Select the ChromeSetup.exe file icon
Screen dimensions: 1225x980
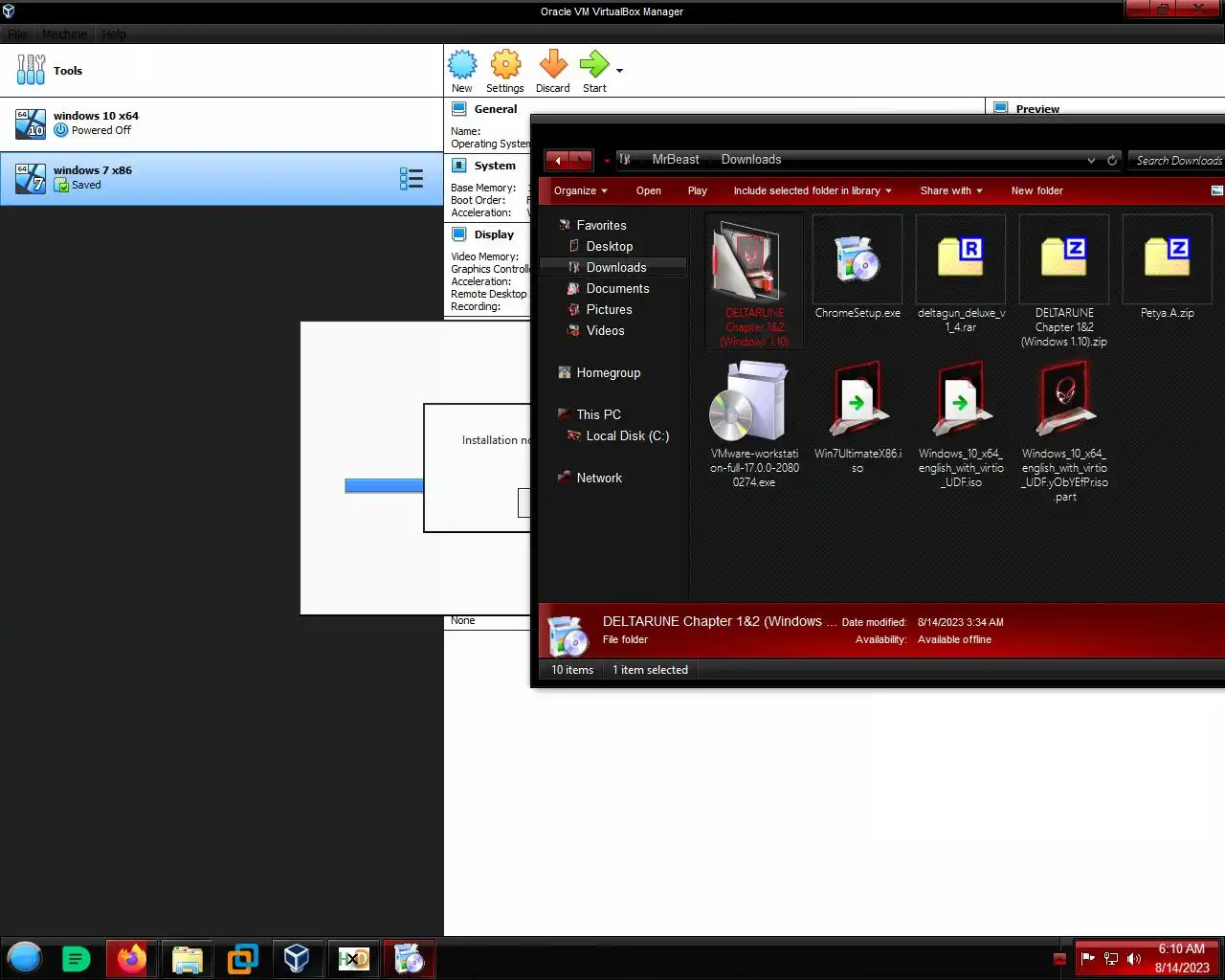857,260
